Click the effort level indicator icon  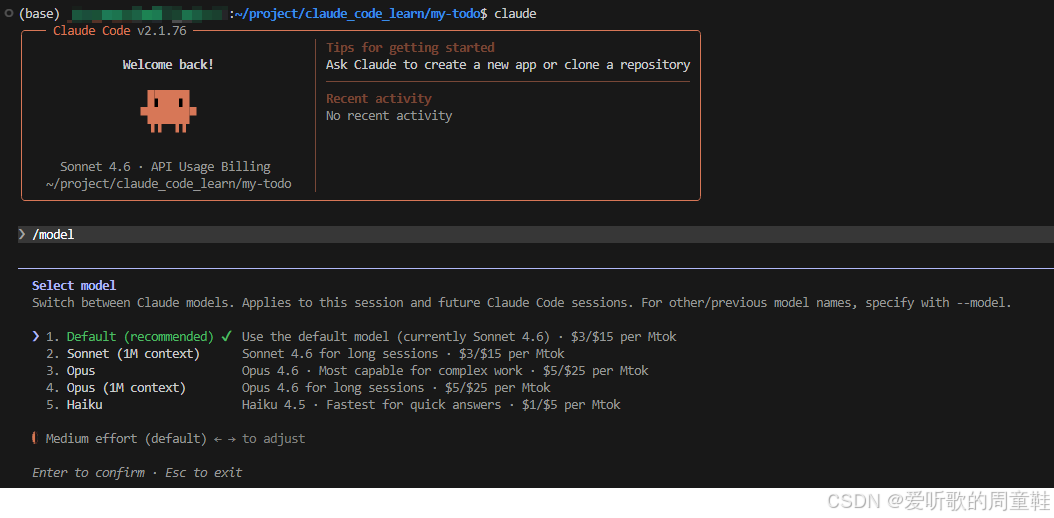coord(34,438)
